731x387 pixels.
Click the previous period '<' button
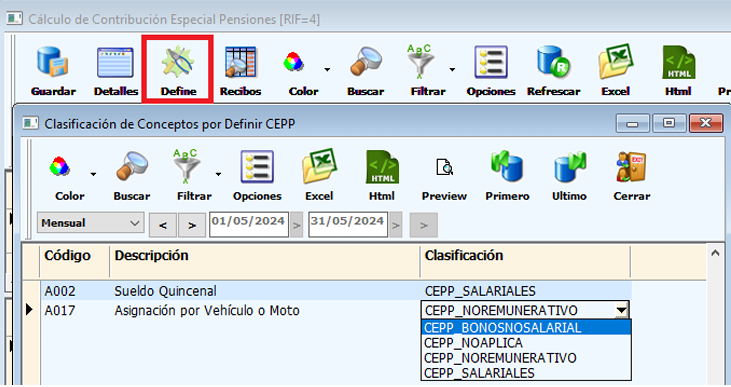point(163,225)
